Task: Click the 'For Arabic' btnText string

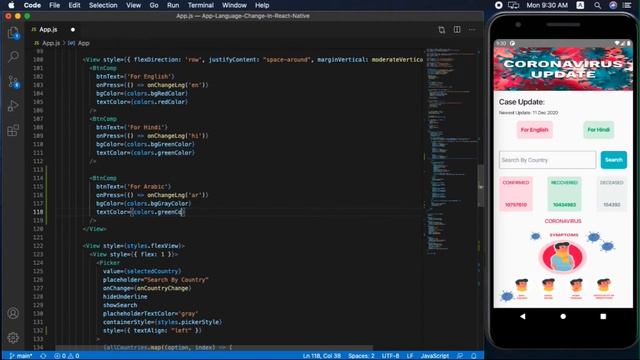Action: [x=149, y=187]
